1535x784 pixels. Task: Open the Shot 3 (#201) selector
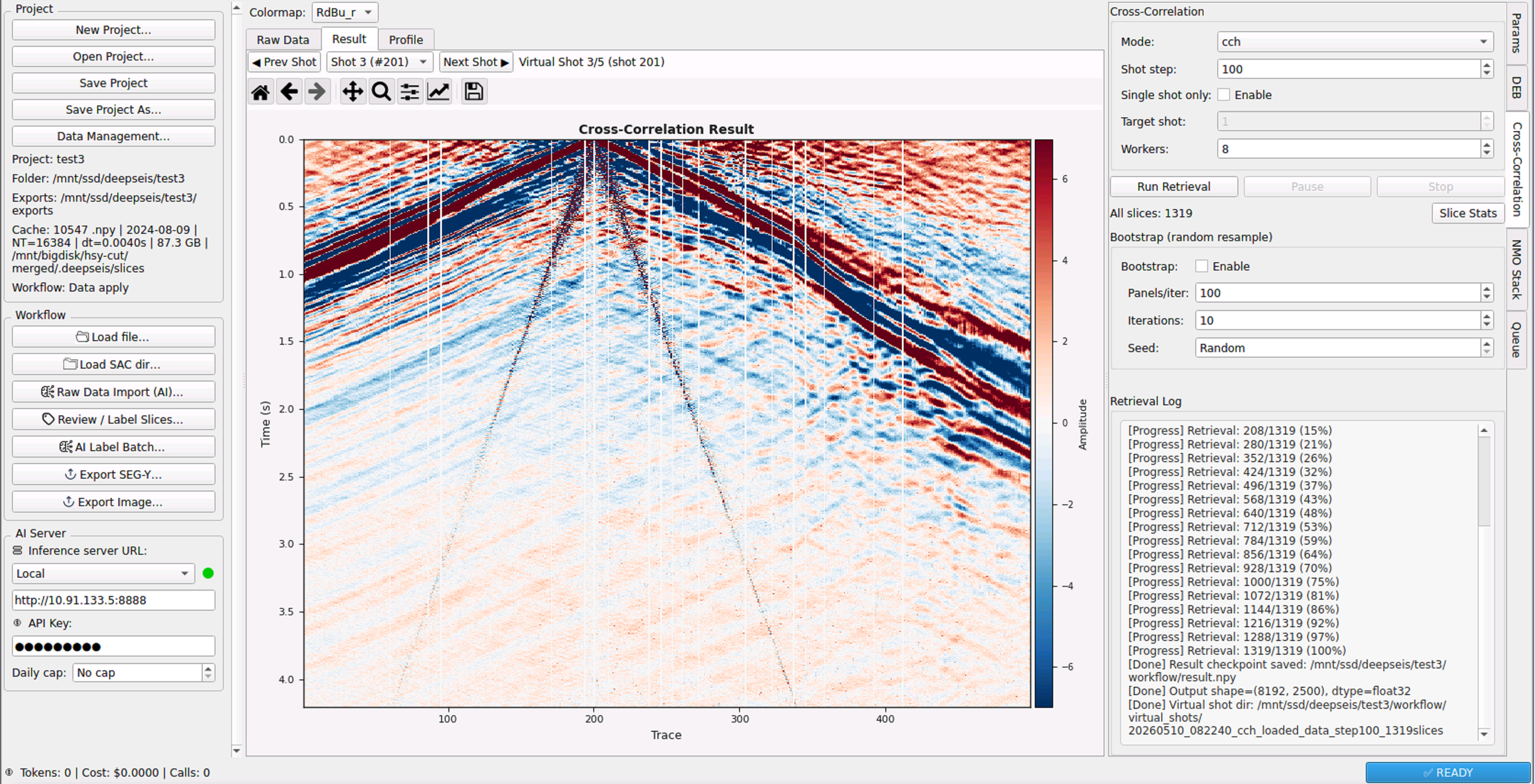click(x=379, y=62)
